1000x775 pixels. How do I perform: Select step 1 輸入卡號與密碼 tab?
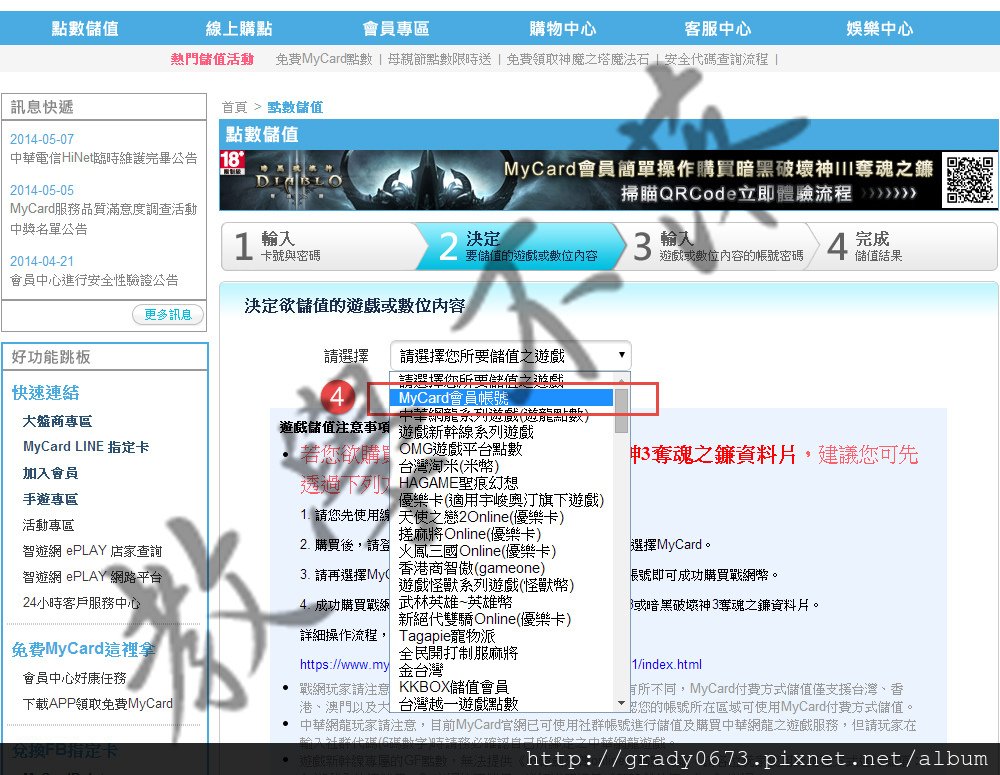coord(322,246)
